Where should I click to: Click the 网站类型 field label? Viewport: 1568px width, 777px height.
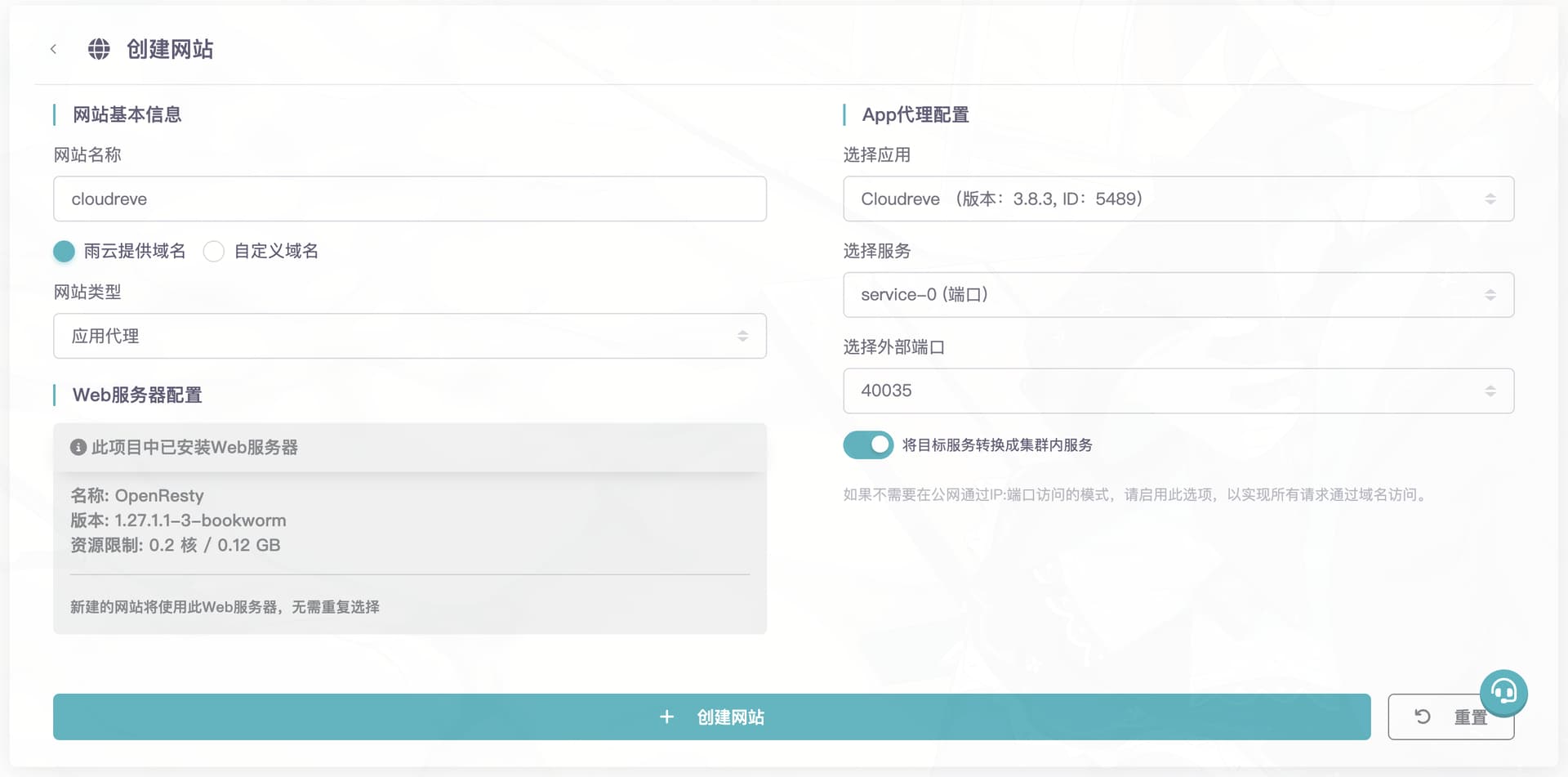point(87,292)
